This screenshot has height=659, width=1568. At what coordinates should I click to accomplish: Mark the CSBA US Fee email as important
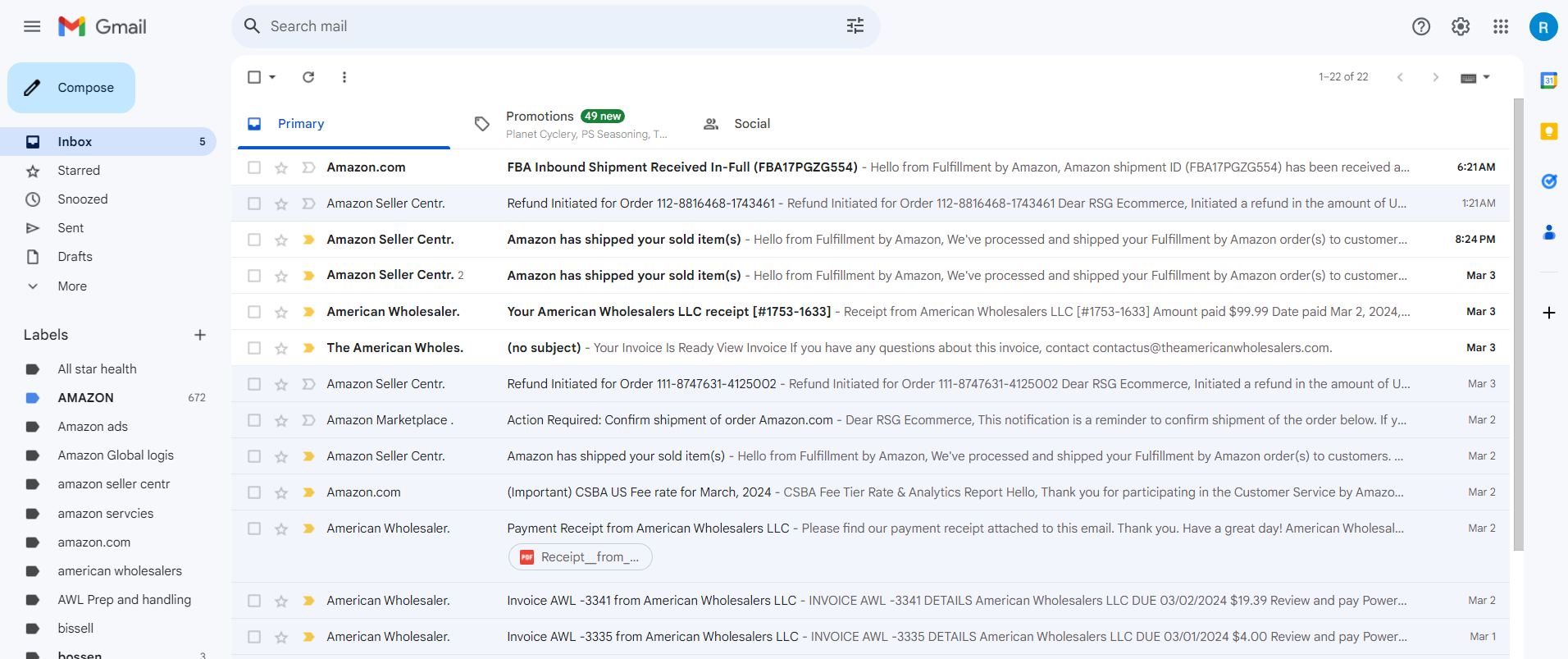[x=308, y=492]
